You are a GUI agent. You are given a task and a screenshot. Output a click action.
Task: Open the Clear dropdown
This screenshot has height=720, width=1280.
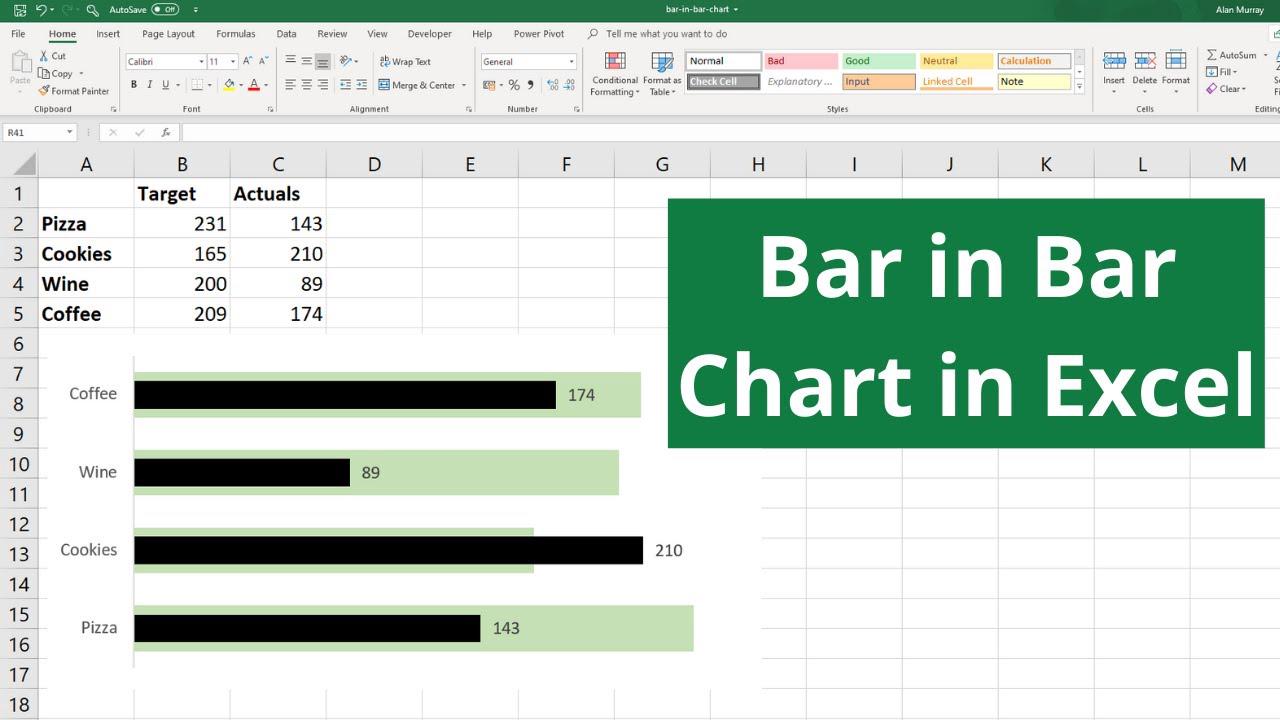1226,89
